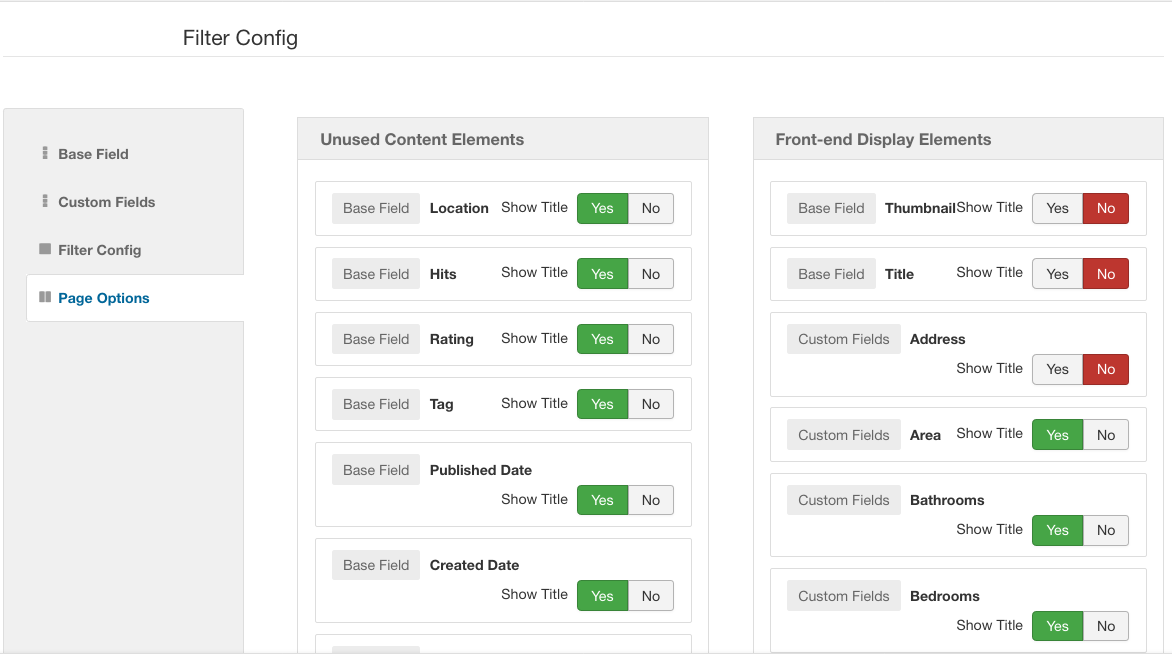
Task: Click the Filter Config tab icon
Action: [x=45, y=249]
